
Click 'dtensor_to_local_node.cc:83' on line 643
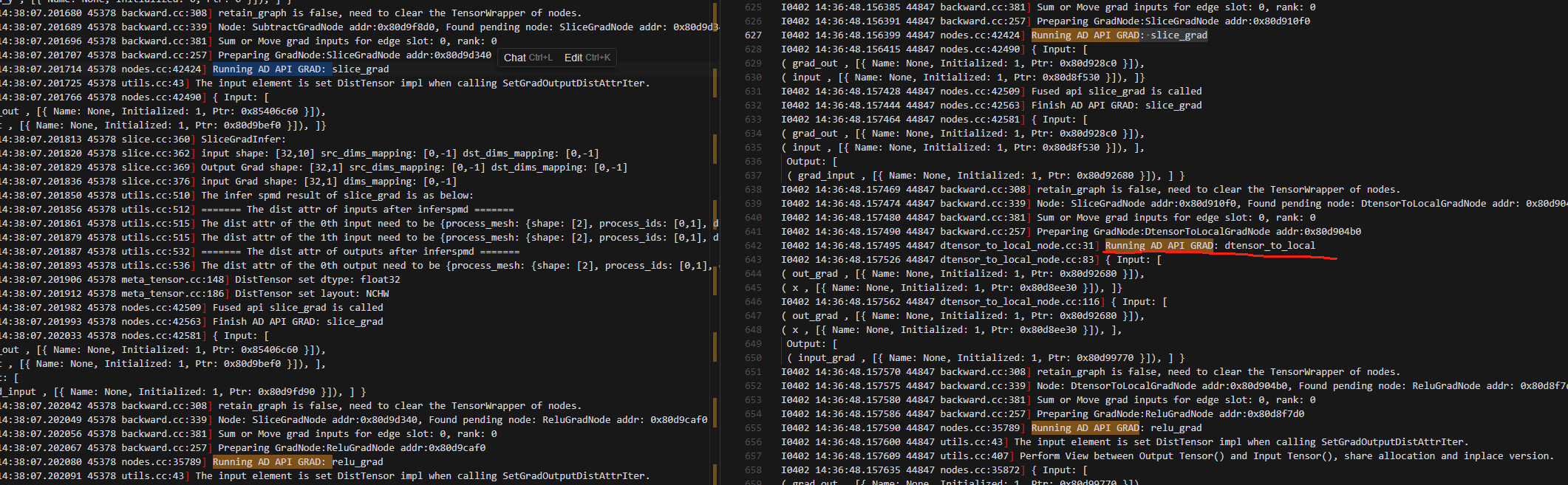1017,260
